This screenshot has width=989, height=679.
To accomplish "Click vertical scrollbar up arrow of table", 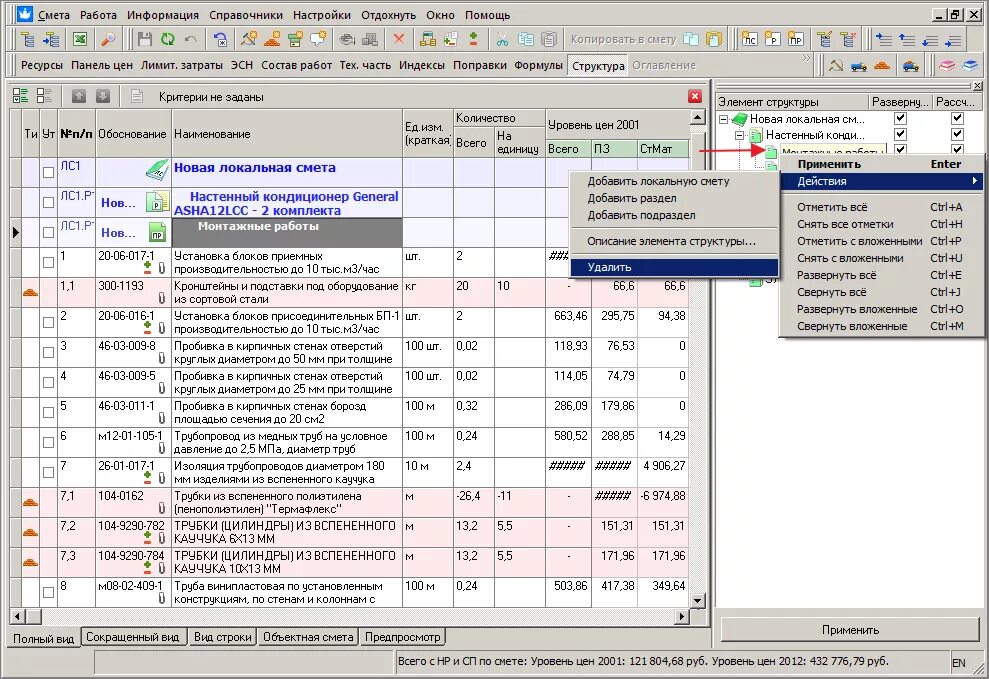I will [x=697, y=117].
